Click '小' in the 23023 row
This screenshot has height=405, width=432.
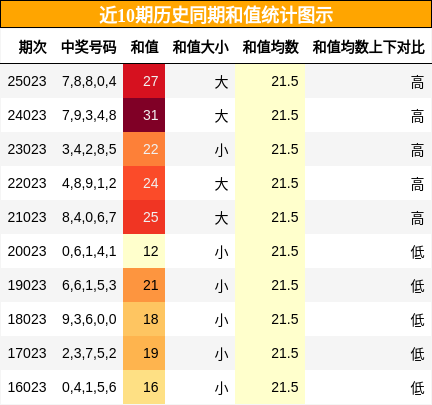221,150
